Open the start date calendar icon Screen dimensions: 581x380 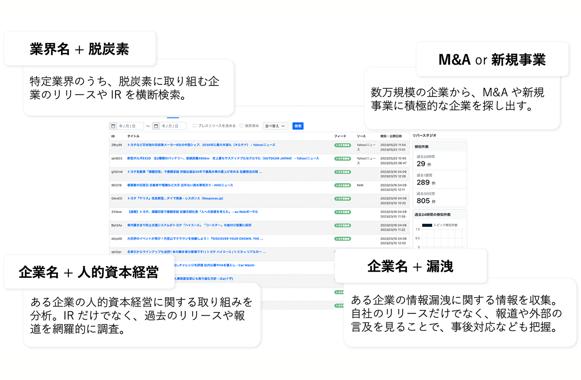click(113, 126)
